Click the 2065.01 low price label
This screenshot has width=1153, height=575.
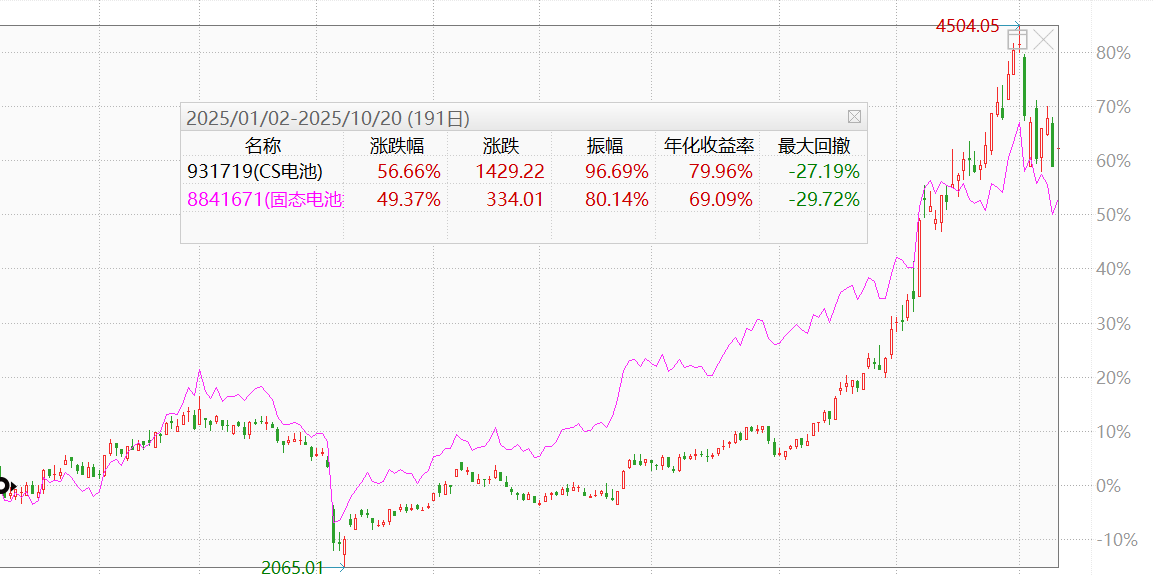[293, 567]
